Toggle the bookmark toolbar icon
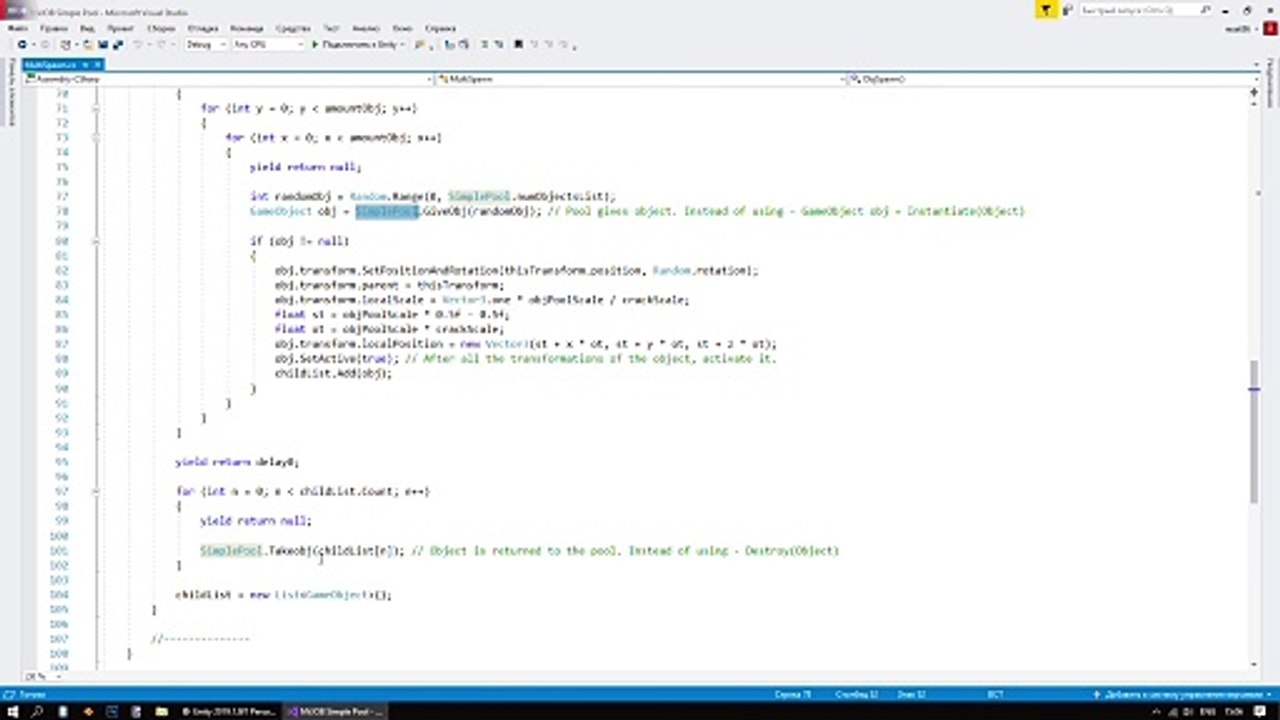This screenshot has width=1280, height=720. coord(518,45)
